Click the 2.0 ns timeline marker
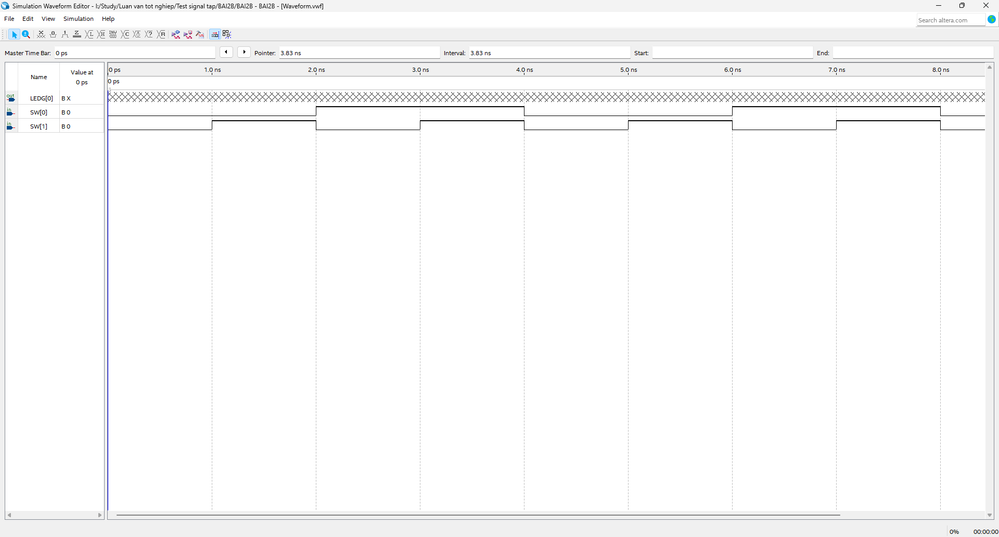999x537 pixels. 317,69
